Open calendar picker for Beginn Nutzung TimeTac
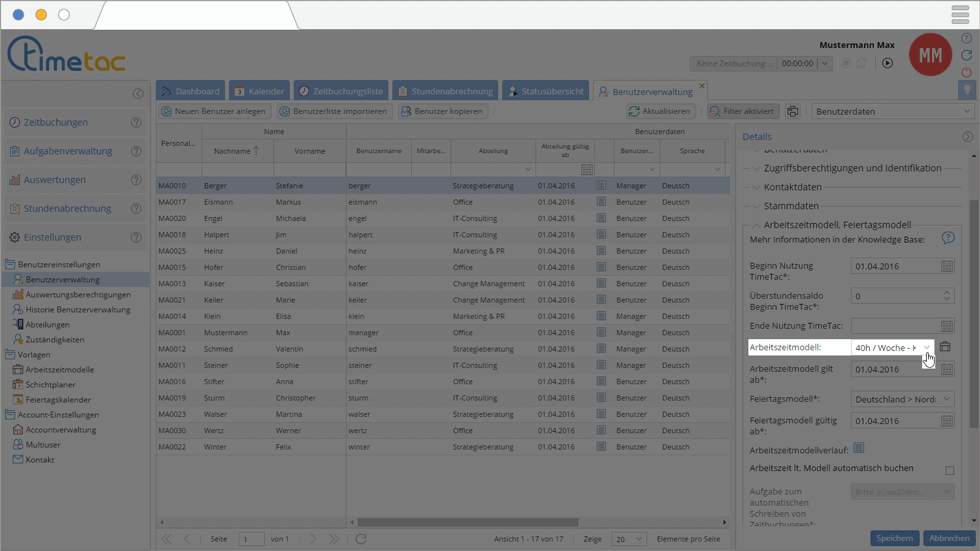 [x=946, y=267]
